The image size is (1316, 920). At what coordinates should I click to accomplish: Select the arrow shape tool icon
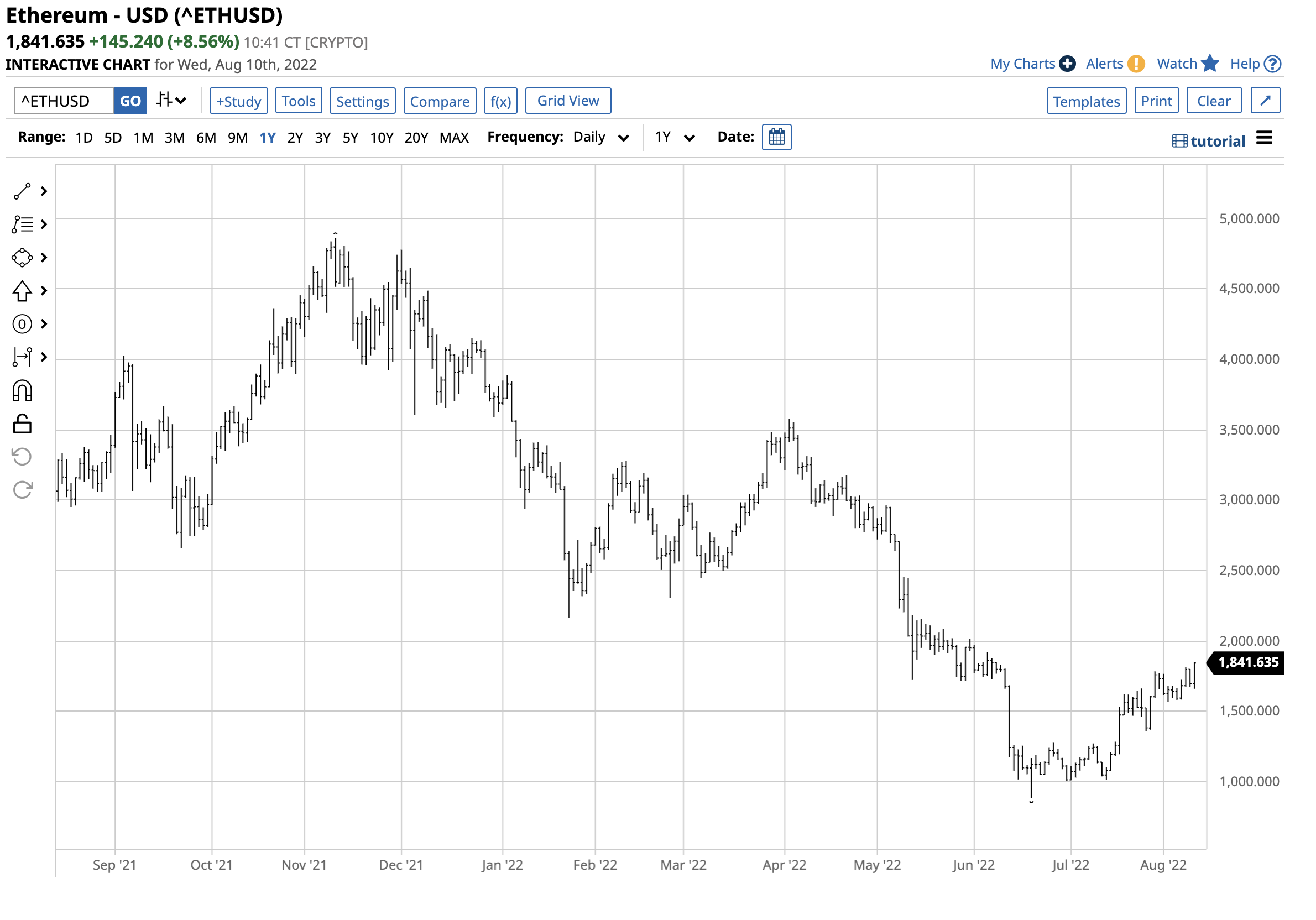point(22,291)
